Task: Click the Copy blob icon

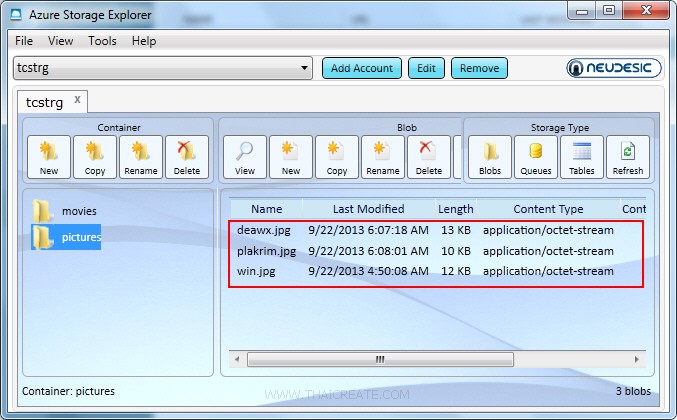Action: (x=337, y=157)
